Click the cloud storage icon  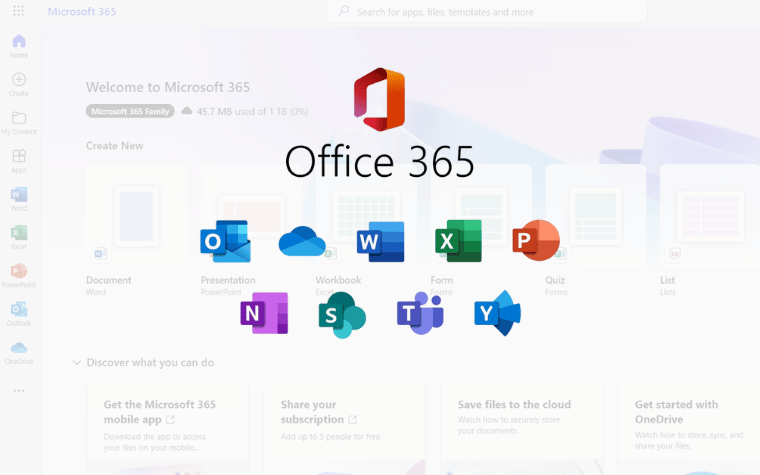tap(187, 111)
